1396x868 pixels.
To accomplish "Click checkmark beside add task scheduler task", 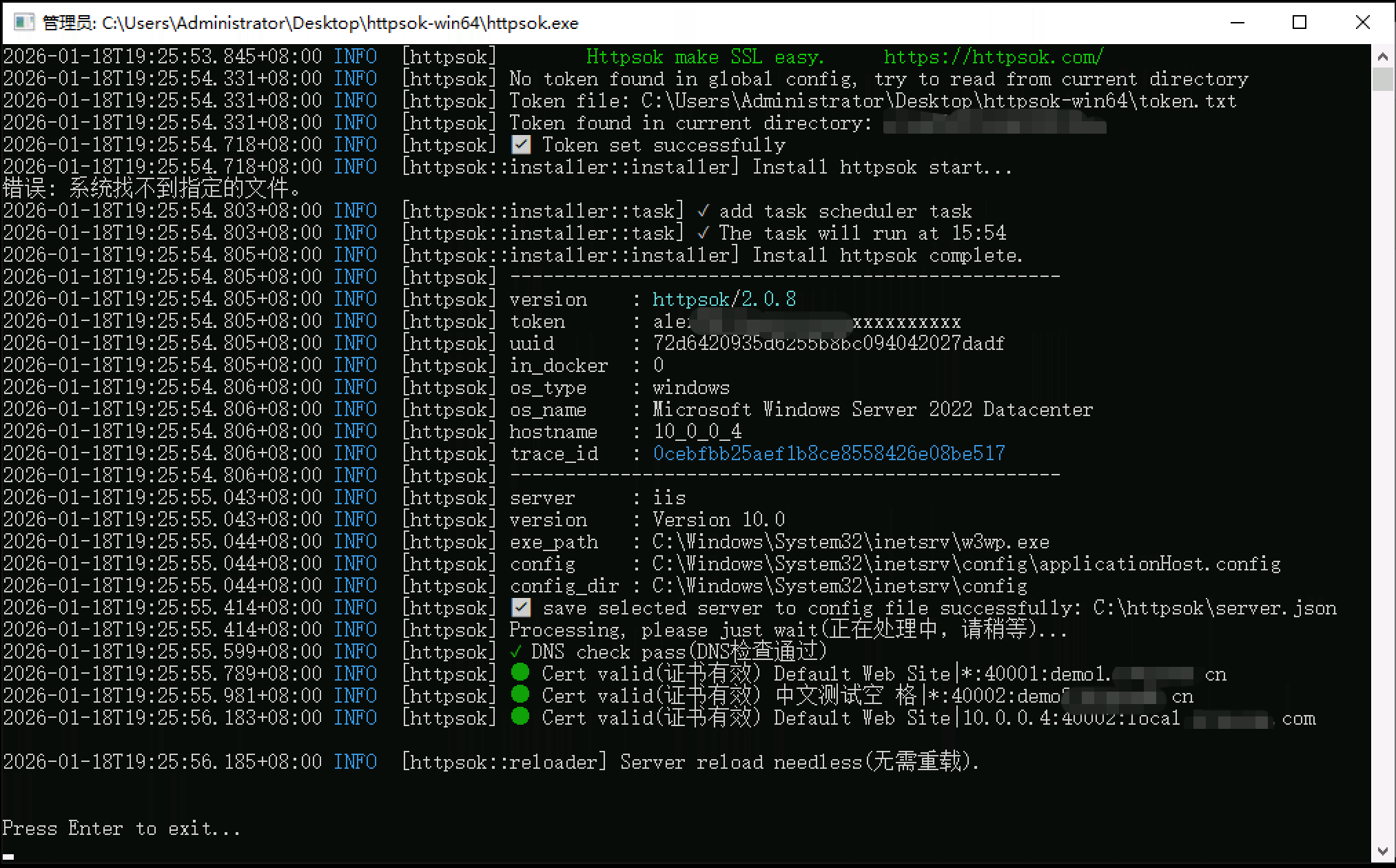I will pyautogui.click(x=703, y=211).
